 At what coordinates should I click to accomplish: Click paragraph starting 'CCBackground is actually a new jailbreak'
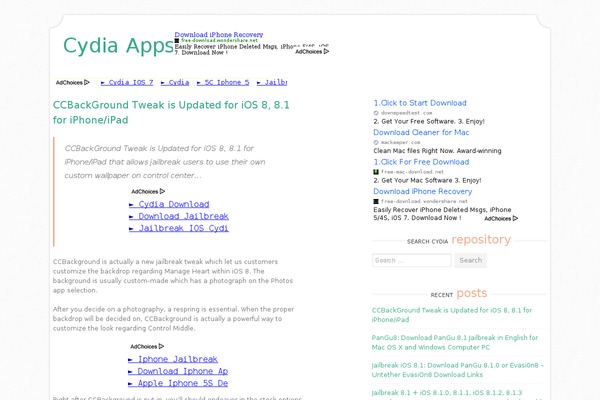pos(173,276)
